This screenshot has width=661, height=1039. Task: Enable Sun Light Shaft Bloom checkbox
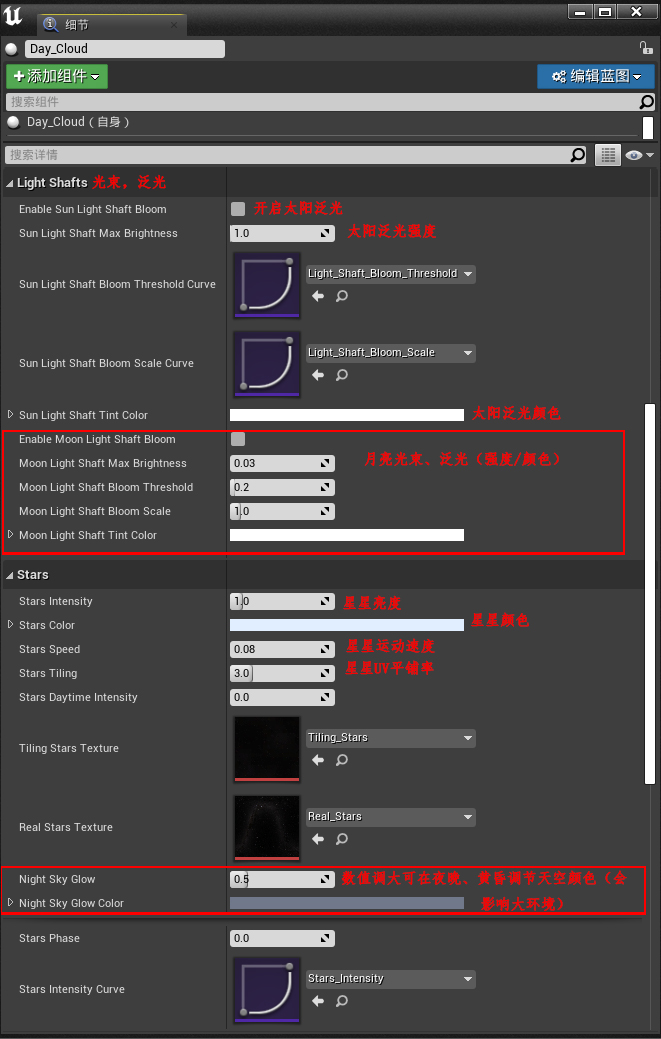(238, 209)
